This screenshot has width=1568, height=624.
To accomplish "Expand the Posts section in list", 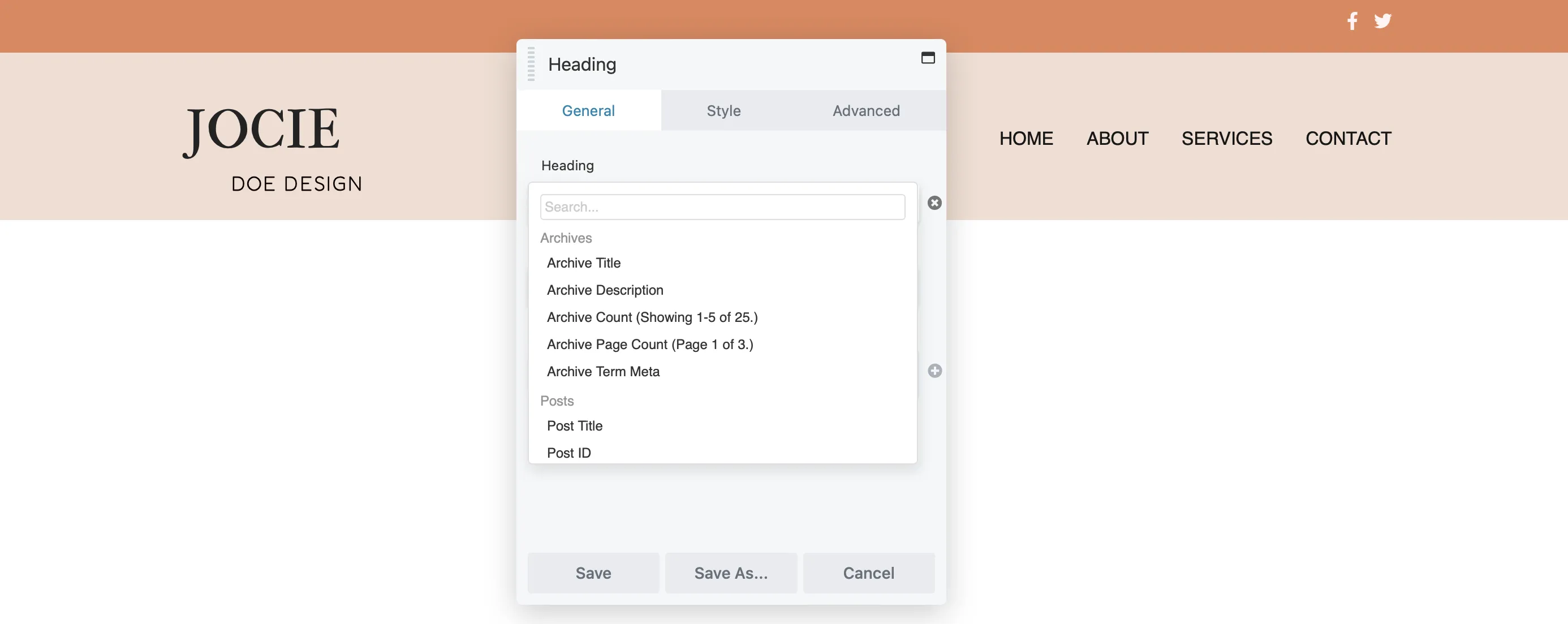I will [x=557, y=400].
